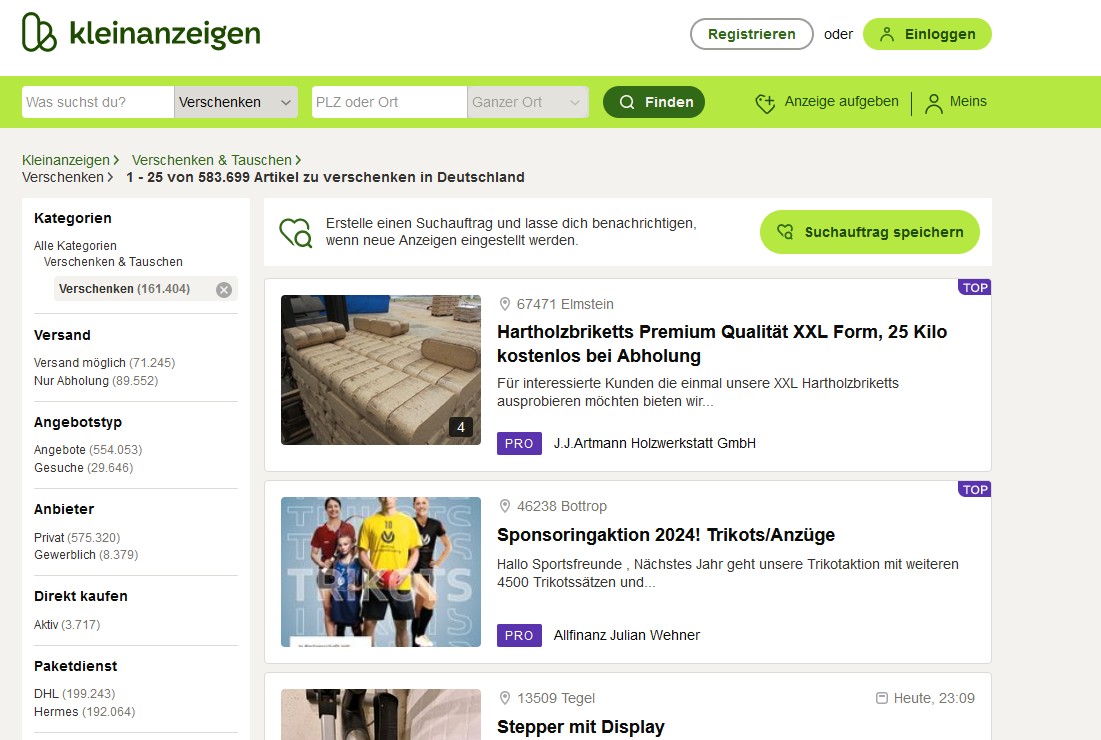Click the Suchauftrag speichern button

[x=869, y=232]
